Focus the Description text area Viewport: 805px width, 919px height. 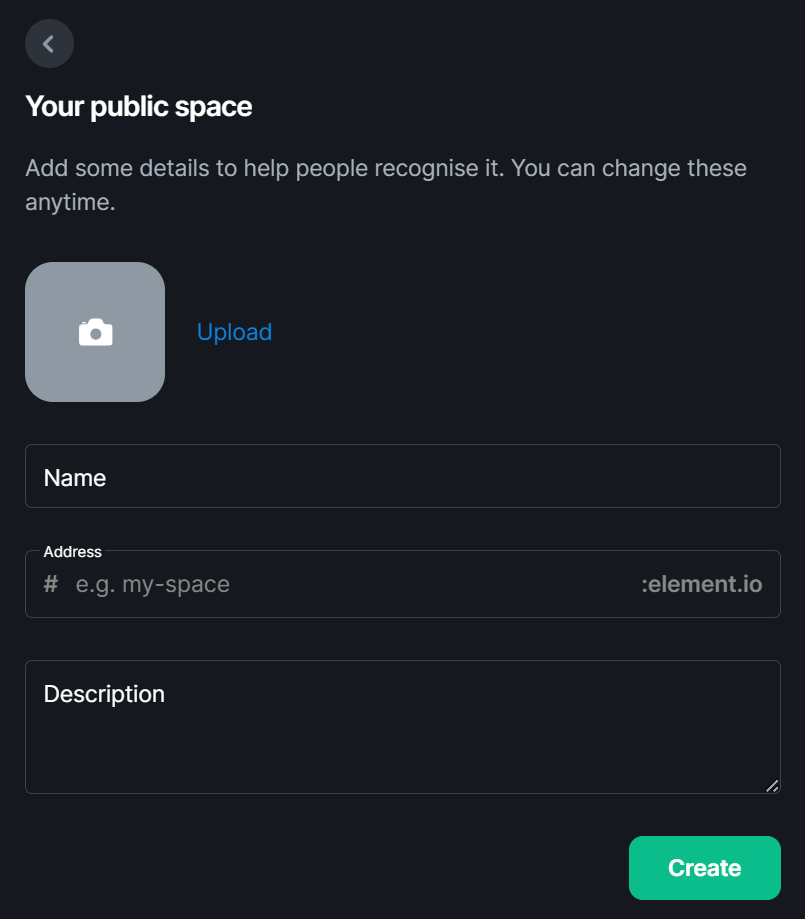[403, 727]
